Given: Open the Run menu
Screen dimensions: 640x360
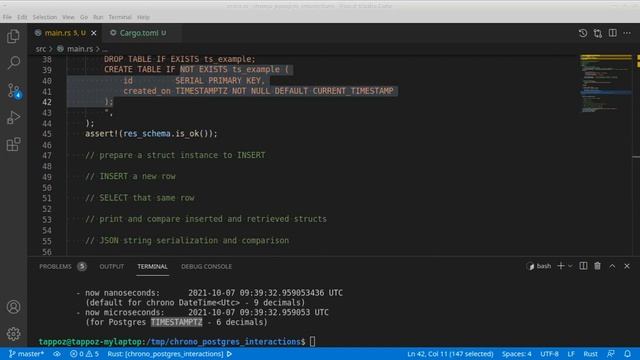Looking at the screenshot, I should 98,17.
